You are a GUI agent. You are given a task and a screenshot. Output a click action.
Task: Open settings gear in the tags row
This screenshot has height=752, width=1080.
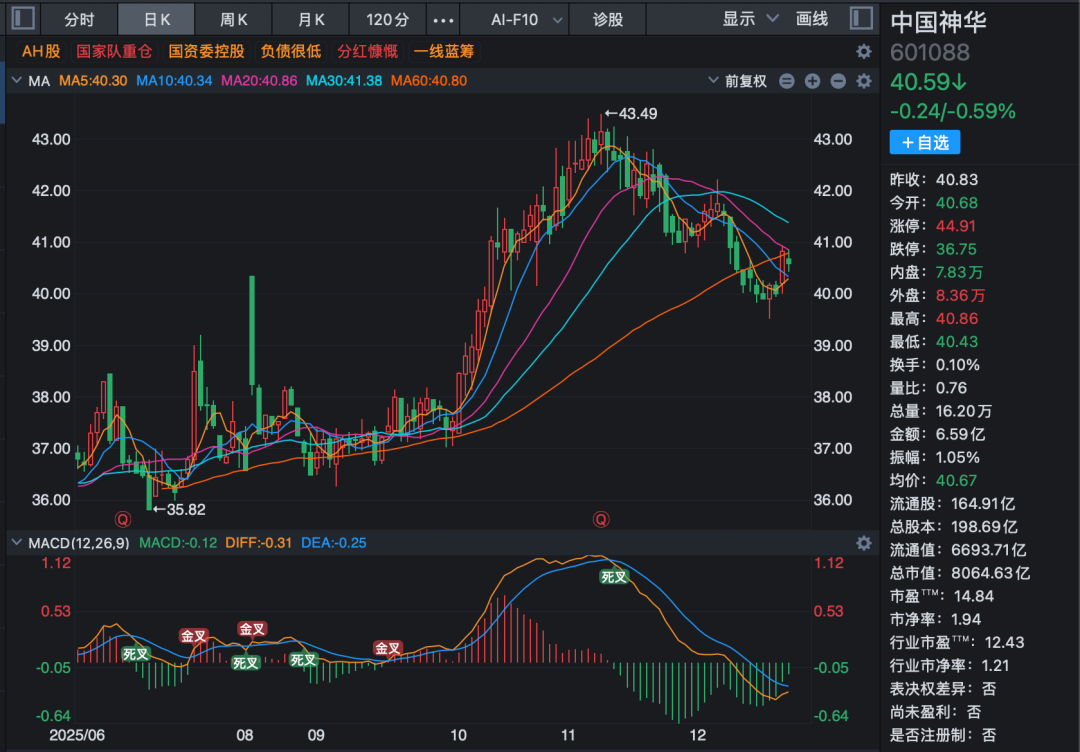click(x=864, y=51)
